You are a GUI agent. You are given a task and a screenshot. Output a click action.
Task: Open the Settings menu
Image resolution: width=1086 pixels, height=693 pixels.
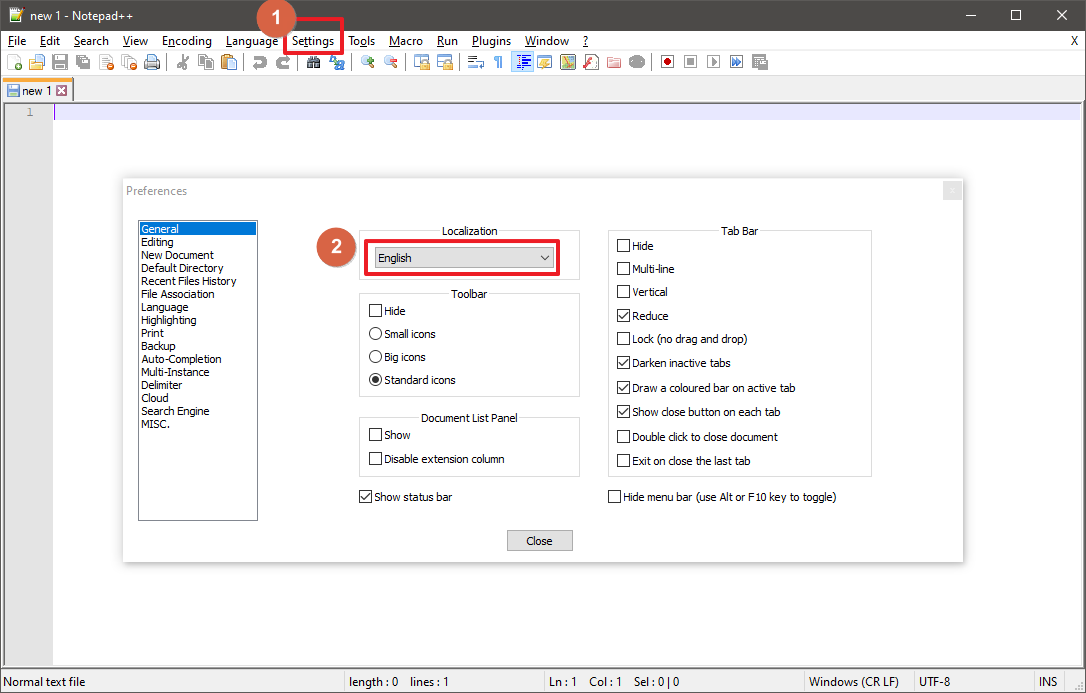point(312,41)
